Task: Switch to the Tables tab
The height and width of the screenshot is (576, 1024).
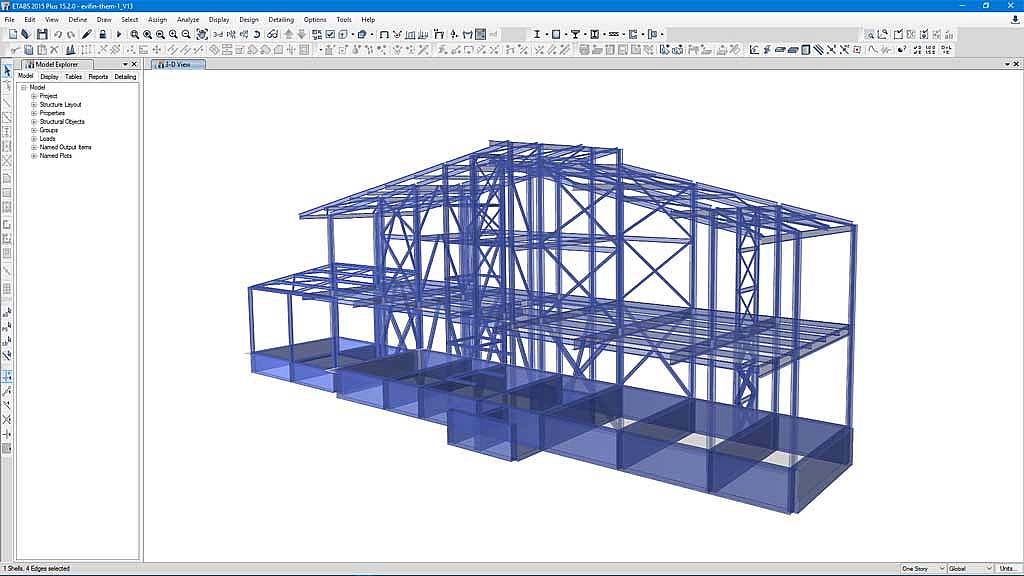Action: point(74,77)
